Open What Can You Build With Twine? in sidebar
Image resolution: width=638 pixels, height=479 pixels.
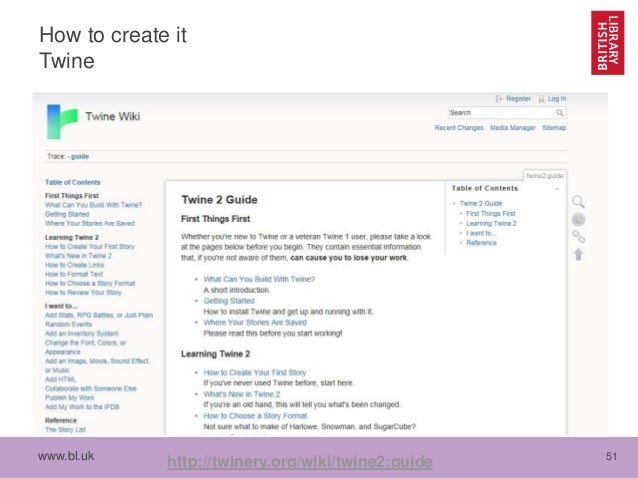tap(94, 205)
